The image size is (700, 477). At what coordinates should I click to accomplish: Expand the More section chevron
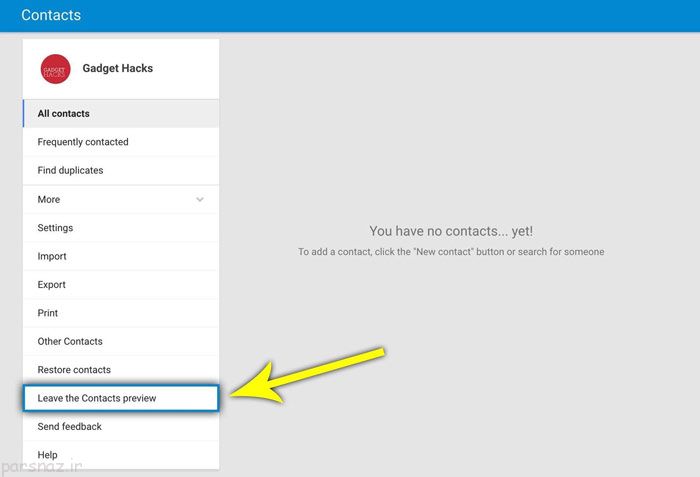coord(200,199)
